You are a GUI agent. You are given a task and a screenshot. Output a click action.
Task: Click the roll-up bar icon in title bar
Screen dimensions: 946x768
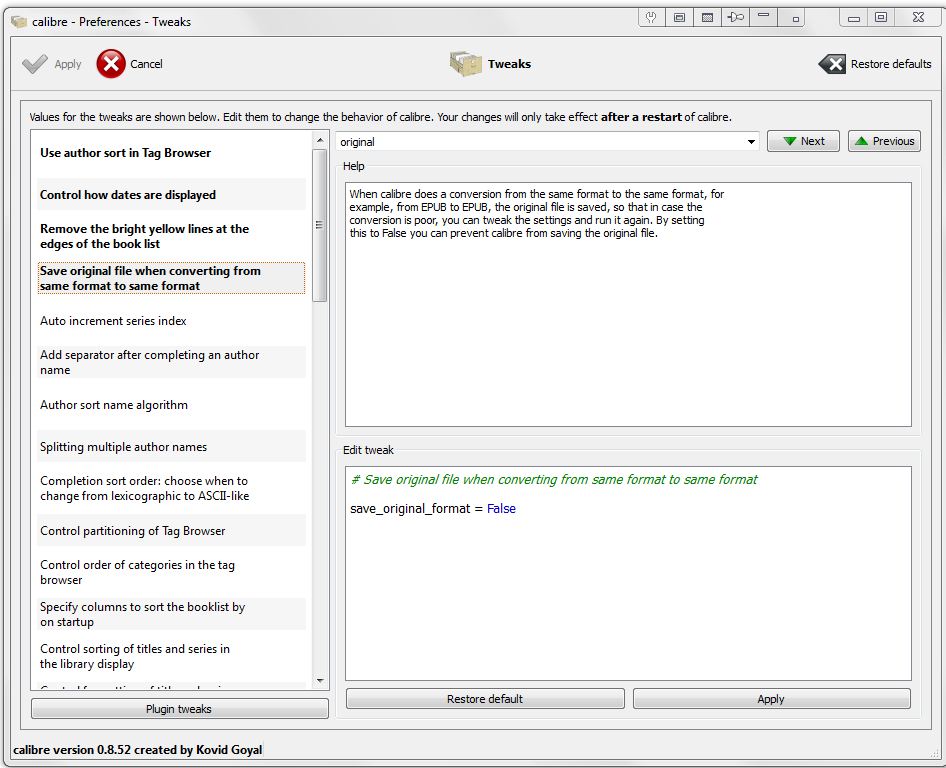(764, 17)
